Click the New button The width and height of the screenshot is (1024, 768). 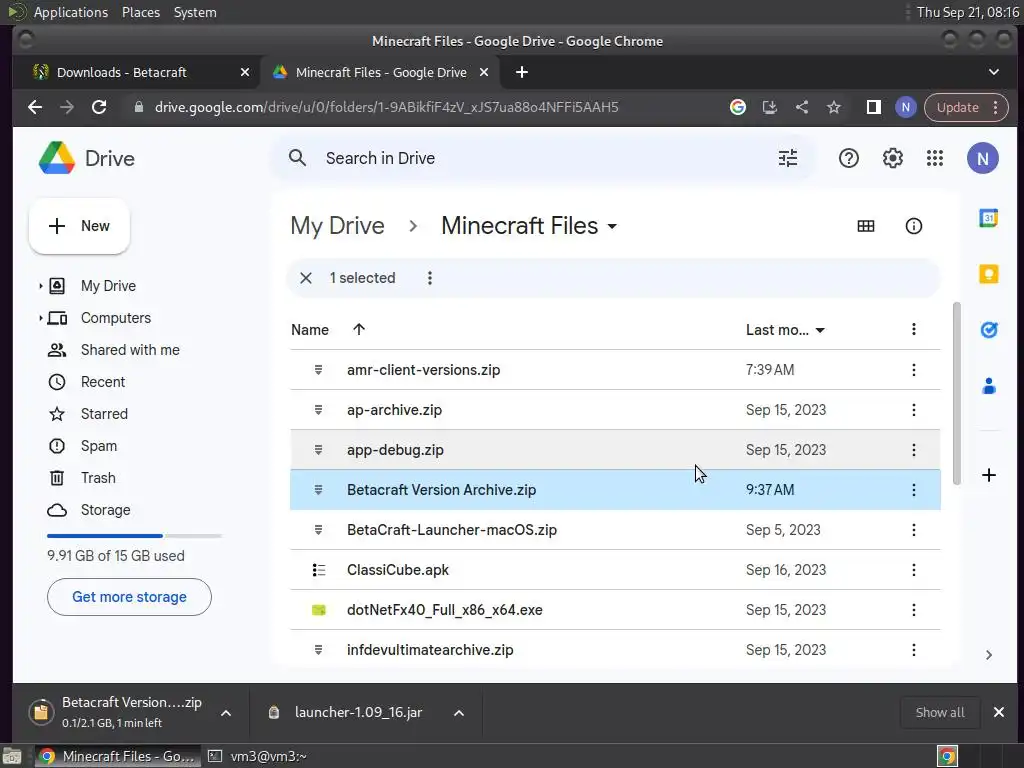[79, 226]
